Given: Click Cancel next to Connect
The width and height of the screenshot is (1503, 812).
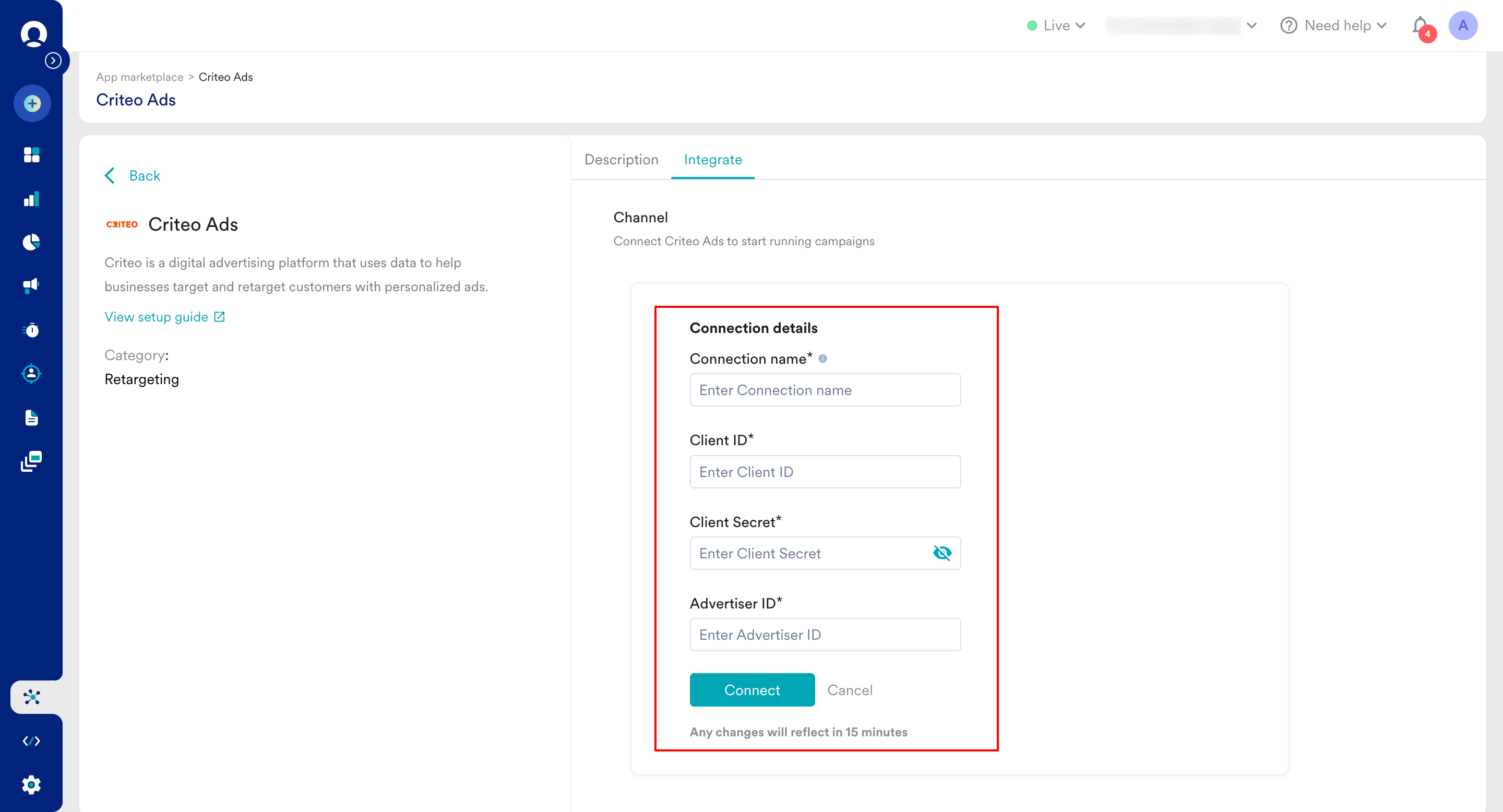Looking at the screenshot, I should [850, 690].
